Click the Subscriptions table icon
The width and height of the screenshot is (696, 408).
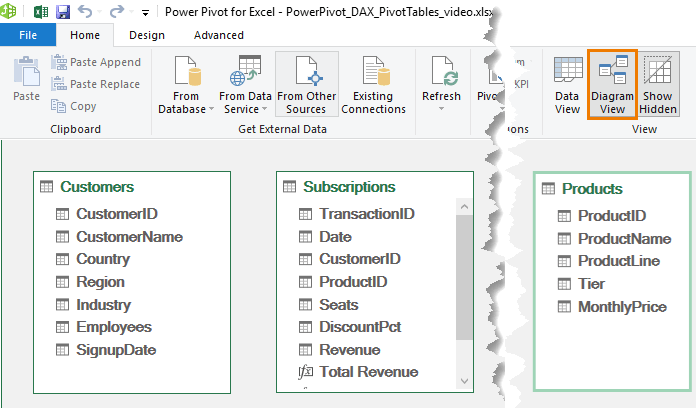(289, 187)
